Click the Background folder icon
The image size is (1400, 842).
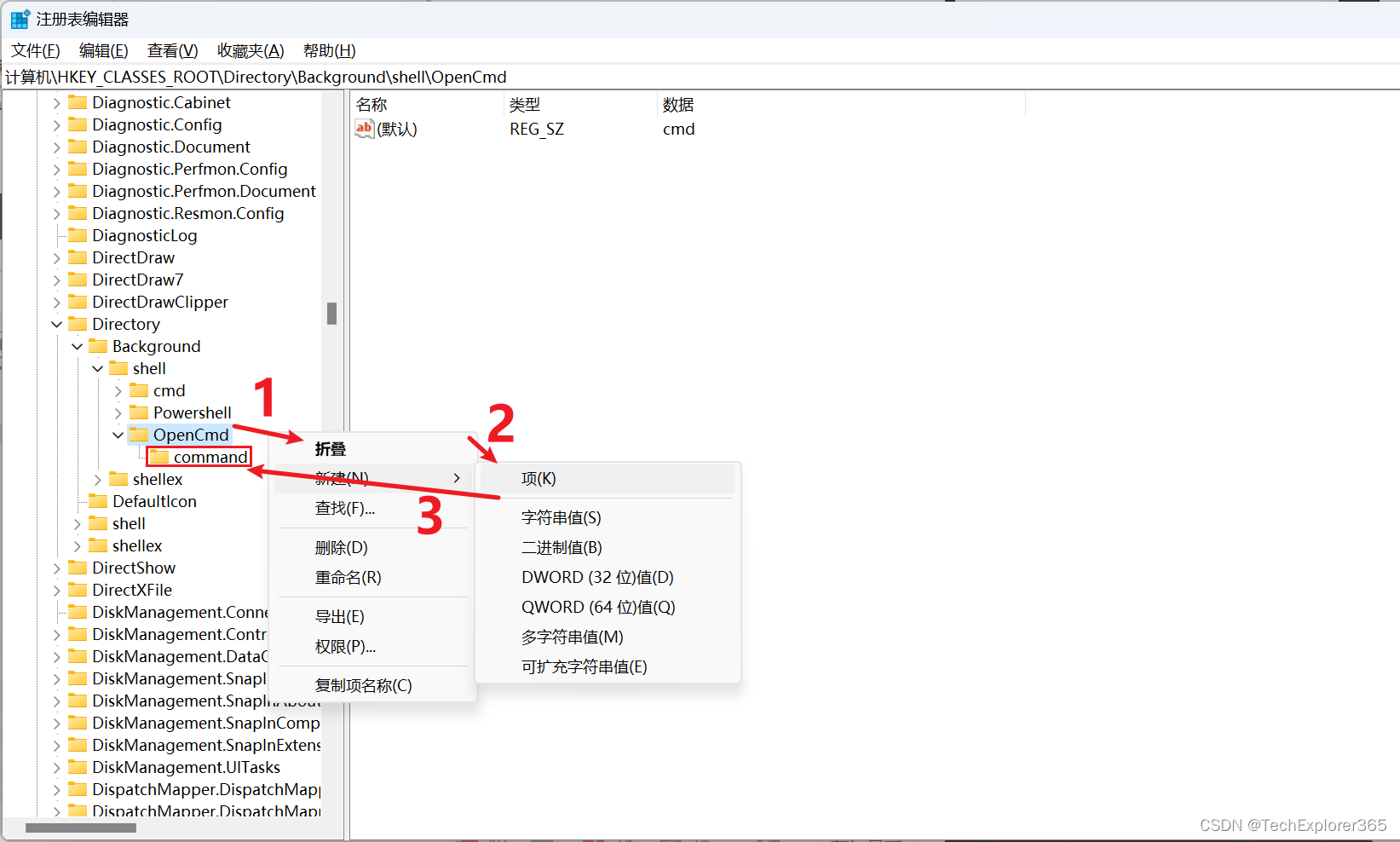[98, 346]
